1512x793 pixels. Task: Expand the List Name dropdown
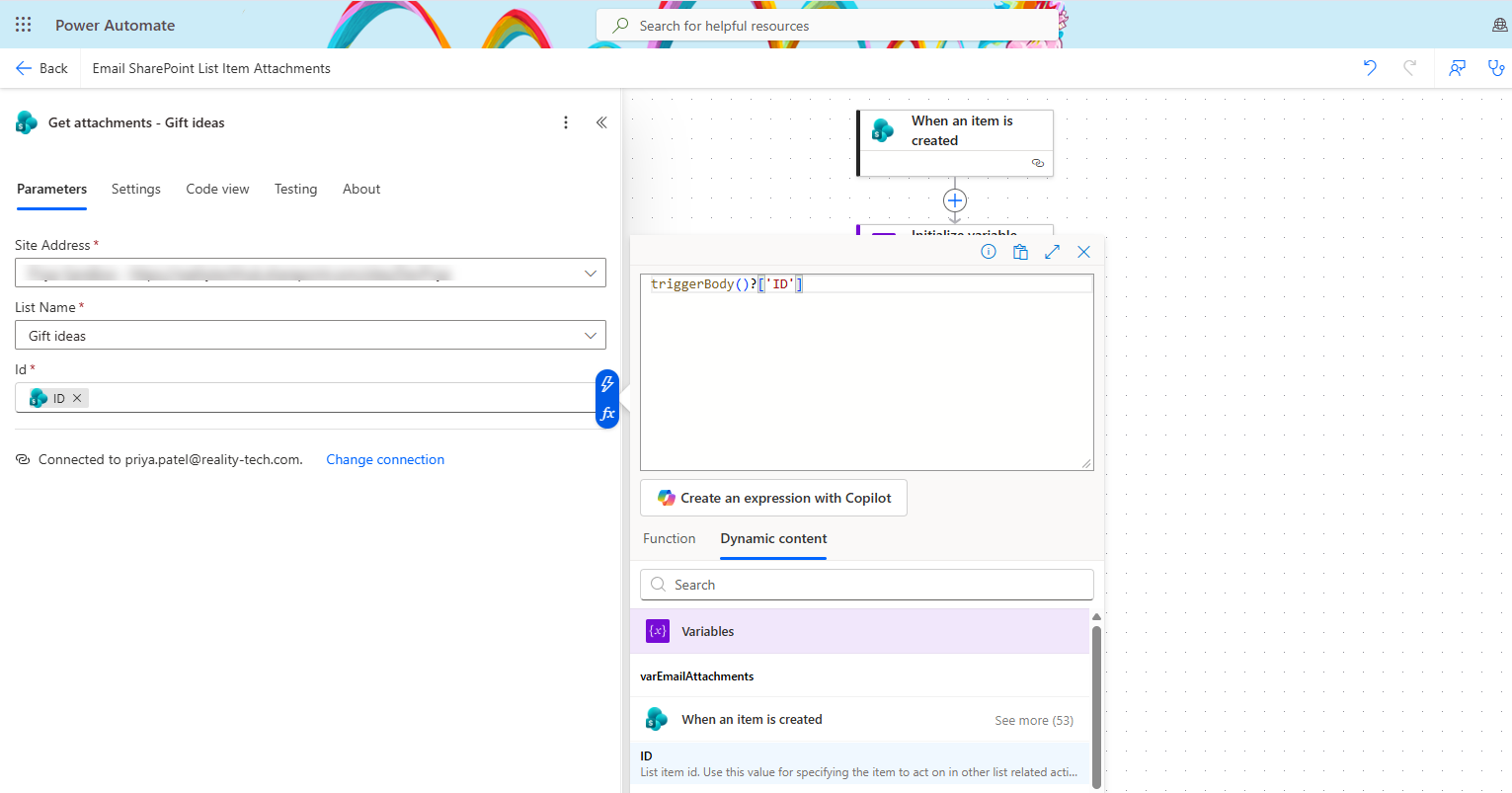591,336
